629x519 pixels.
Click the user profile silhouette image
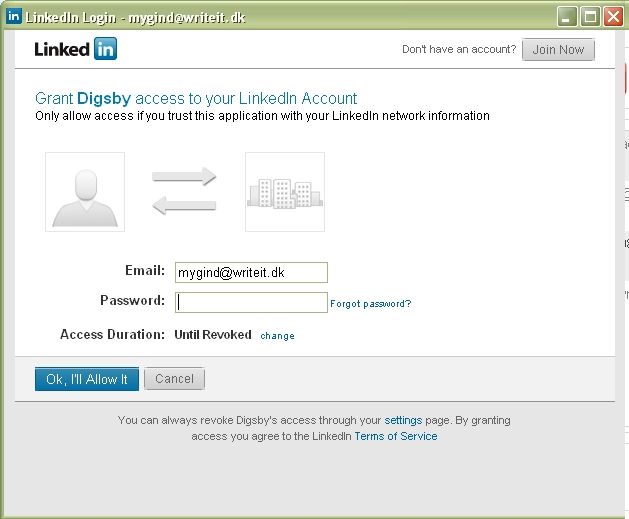pyautogui.click(x=85, y=192)
